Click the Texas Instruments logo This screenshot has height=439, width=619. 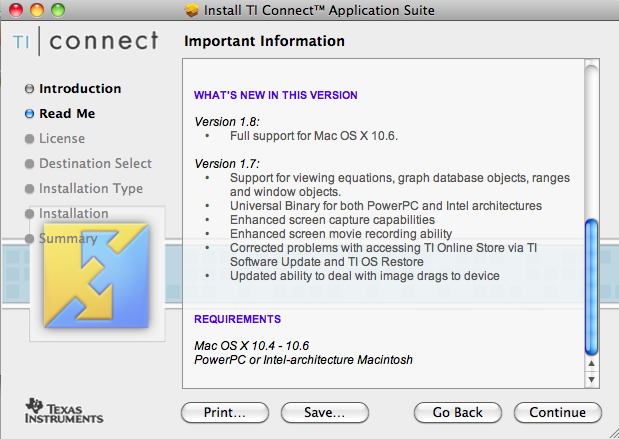(63, 411)
